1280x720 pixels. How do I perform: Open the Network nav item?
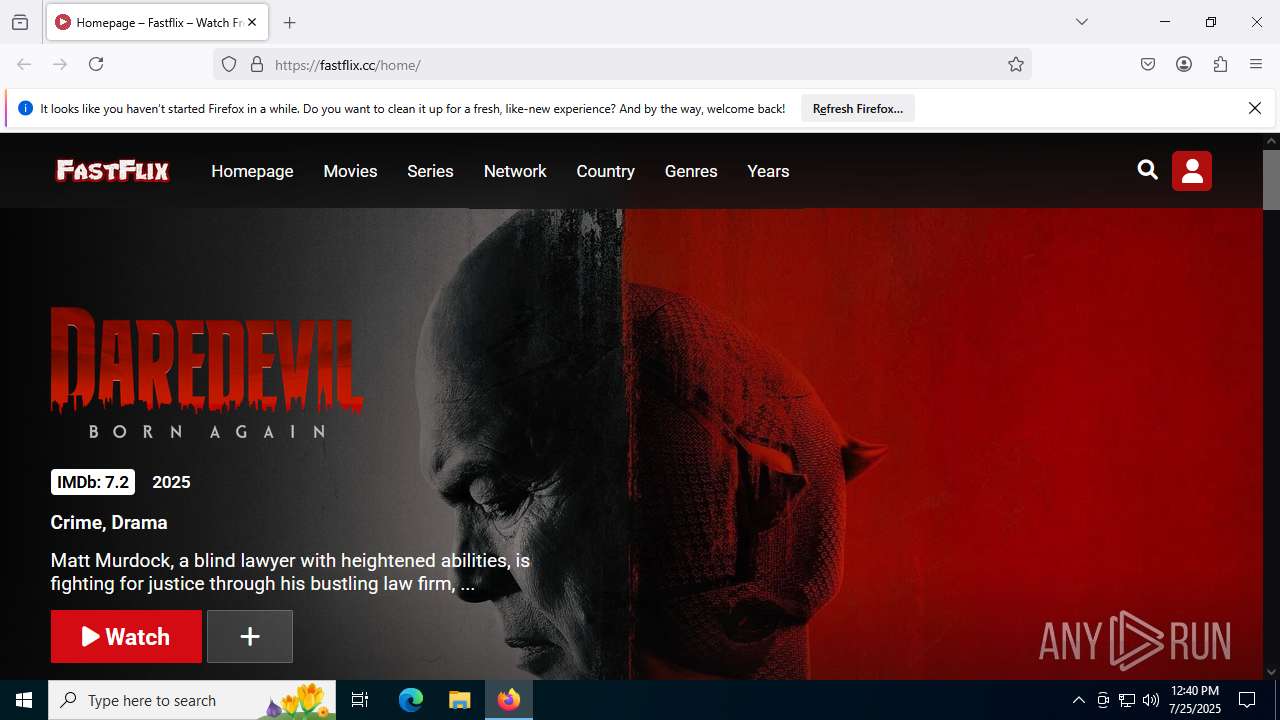(x=515, y=171)
